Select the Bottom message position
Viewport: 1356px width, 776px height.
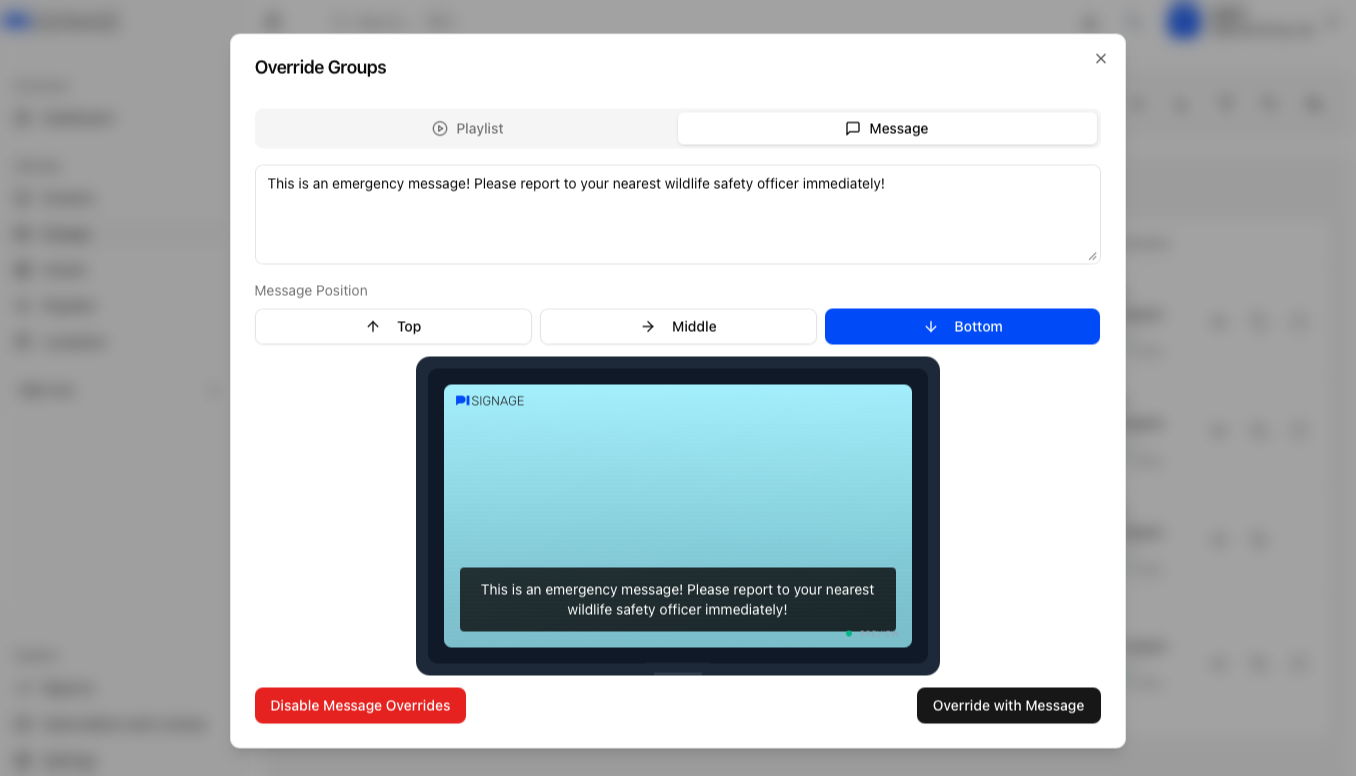click(x=962, y=327)
